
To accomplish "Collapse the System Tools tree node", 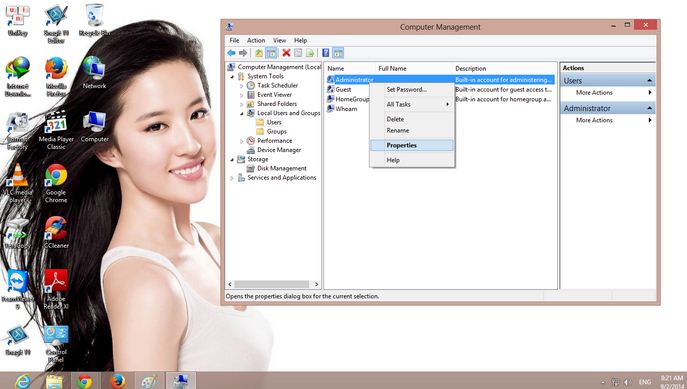I will (x=232, y=76).
